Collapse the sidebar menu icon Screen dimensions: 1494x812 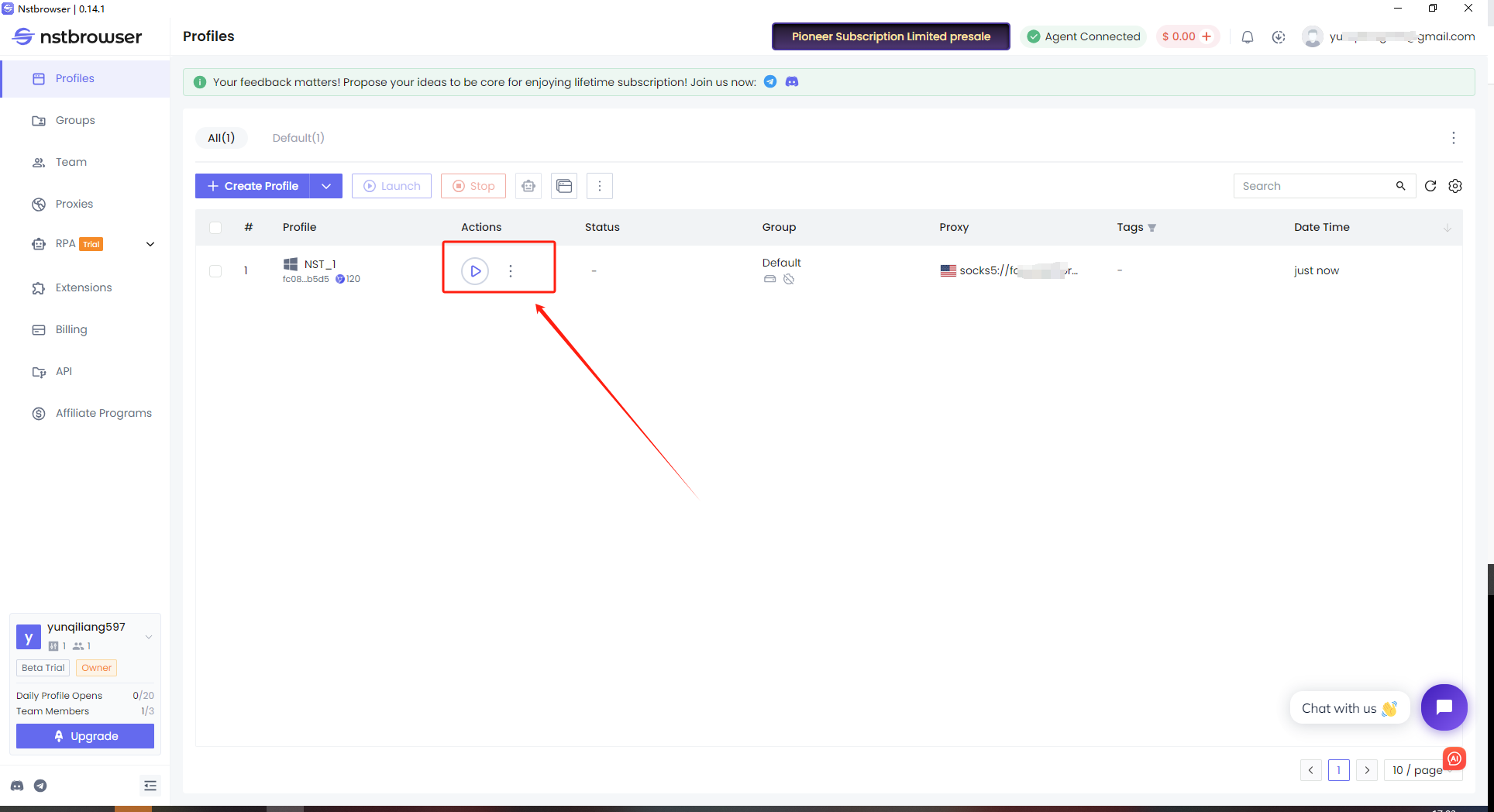pos(150,786)
